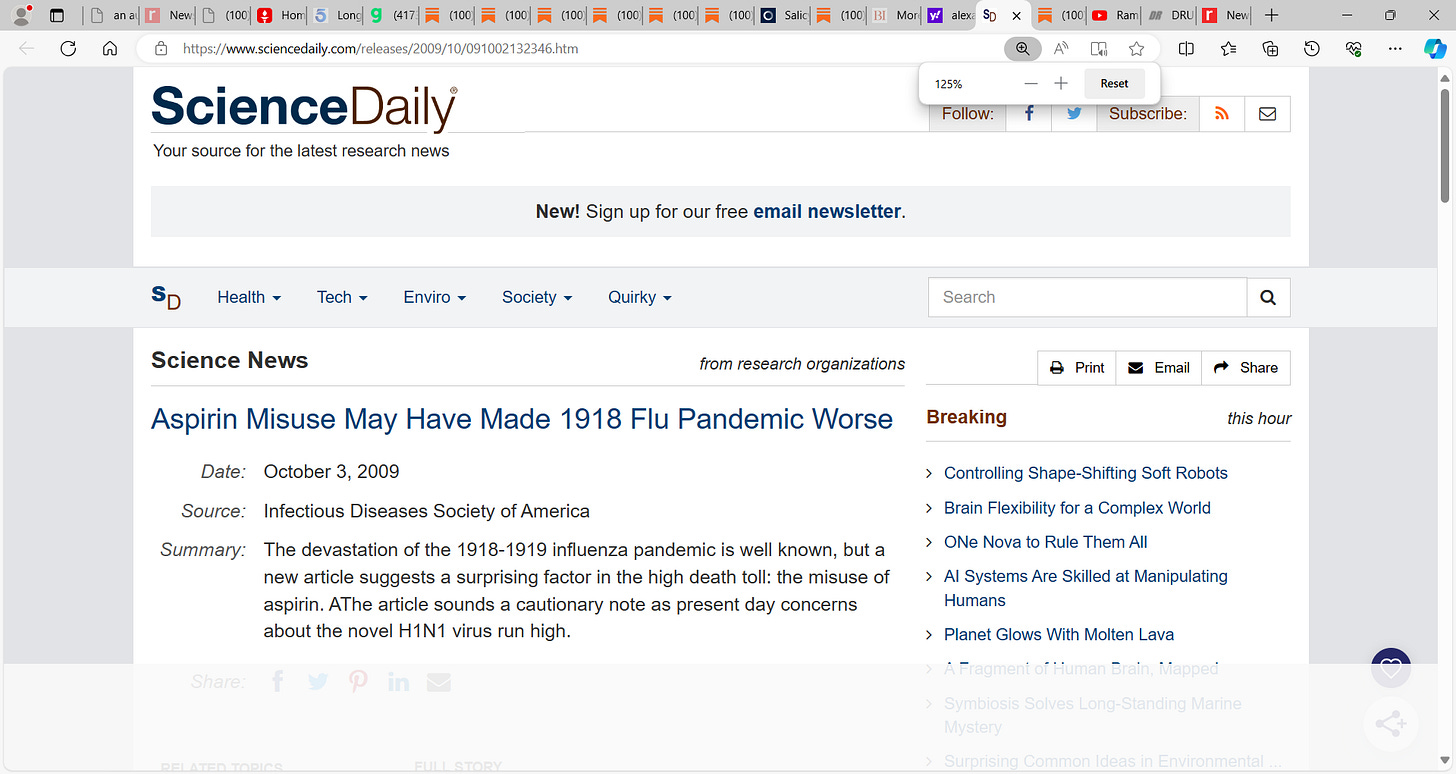This screenshot has width=1456, height=774.
Task: Go to the browser home page icon
Action: [x=110, y=48]
